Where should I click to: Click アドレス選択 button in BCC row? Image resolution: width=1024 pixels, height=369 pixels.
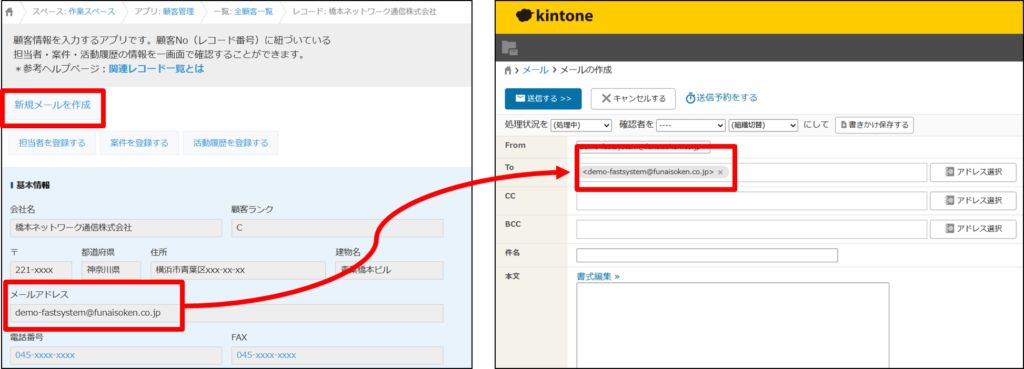click(973, 229)
